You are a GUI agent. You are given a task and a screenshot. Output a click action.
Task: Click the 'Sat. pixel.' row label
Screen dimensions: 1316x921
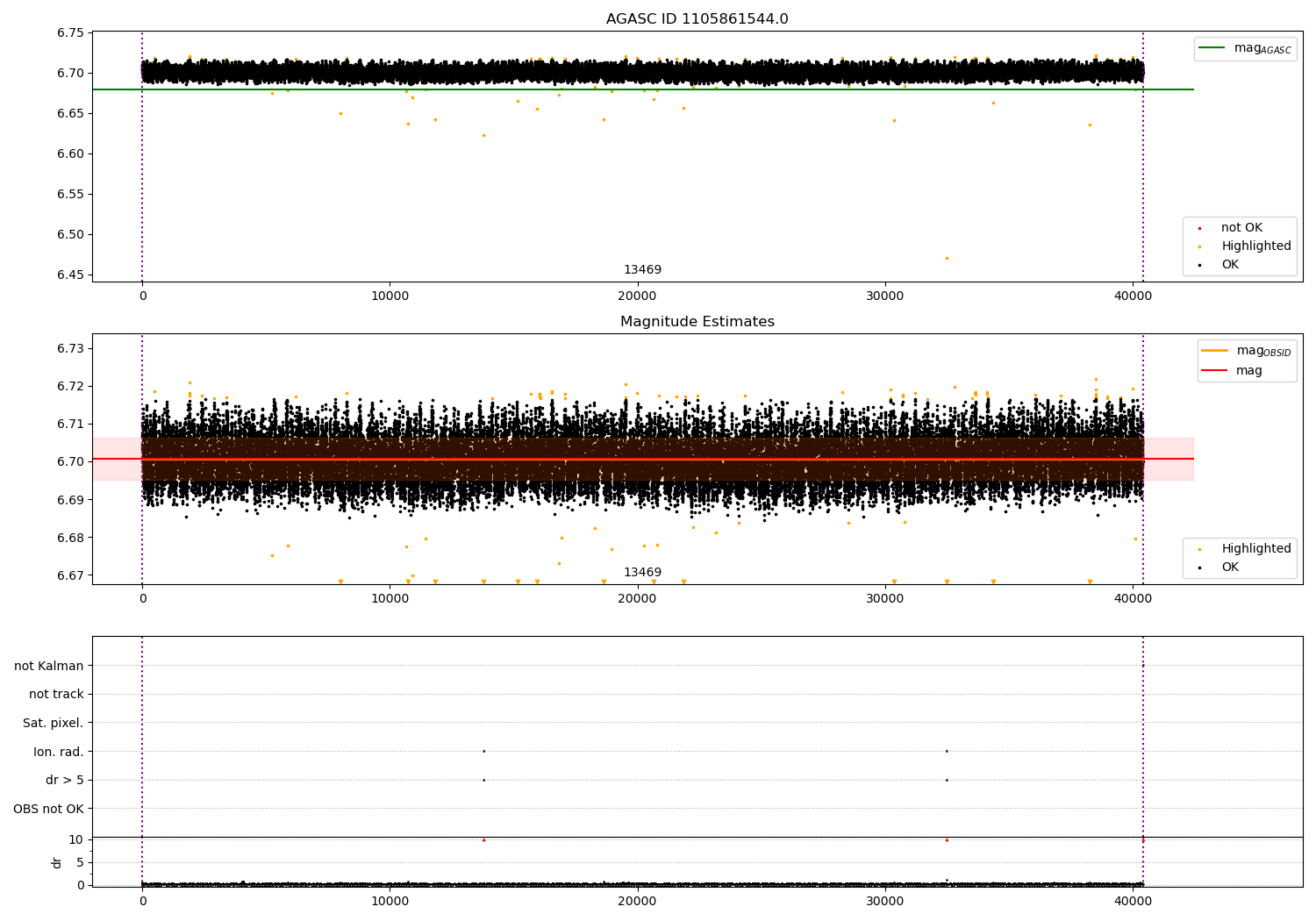(x=54, y=723)
